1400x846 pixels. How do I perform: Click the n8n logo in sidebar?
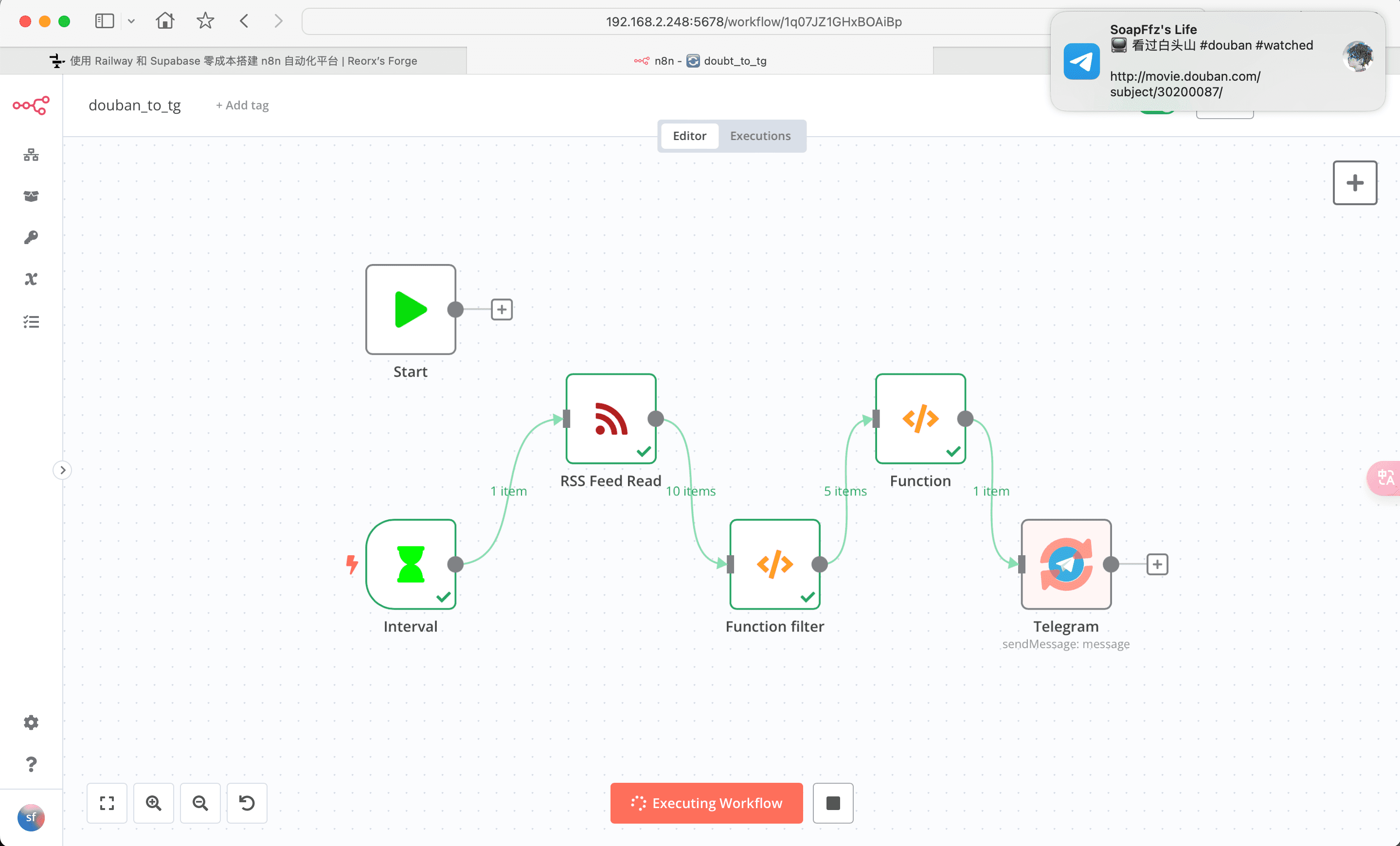pyautogui.click(x=31, y=105)
